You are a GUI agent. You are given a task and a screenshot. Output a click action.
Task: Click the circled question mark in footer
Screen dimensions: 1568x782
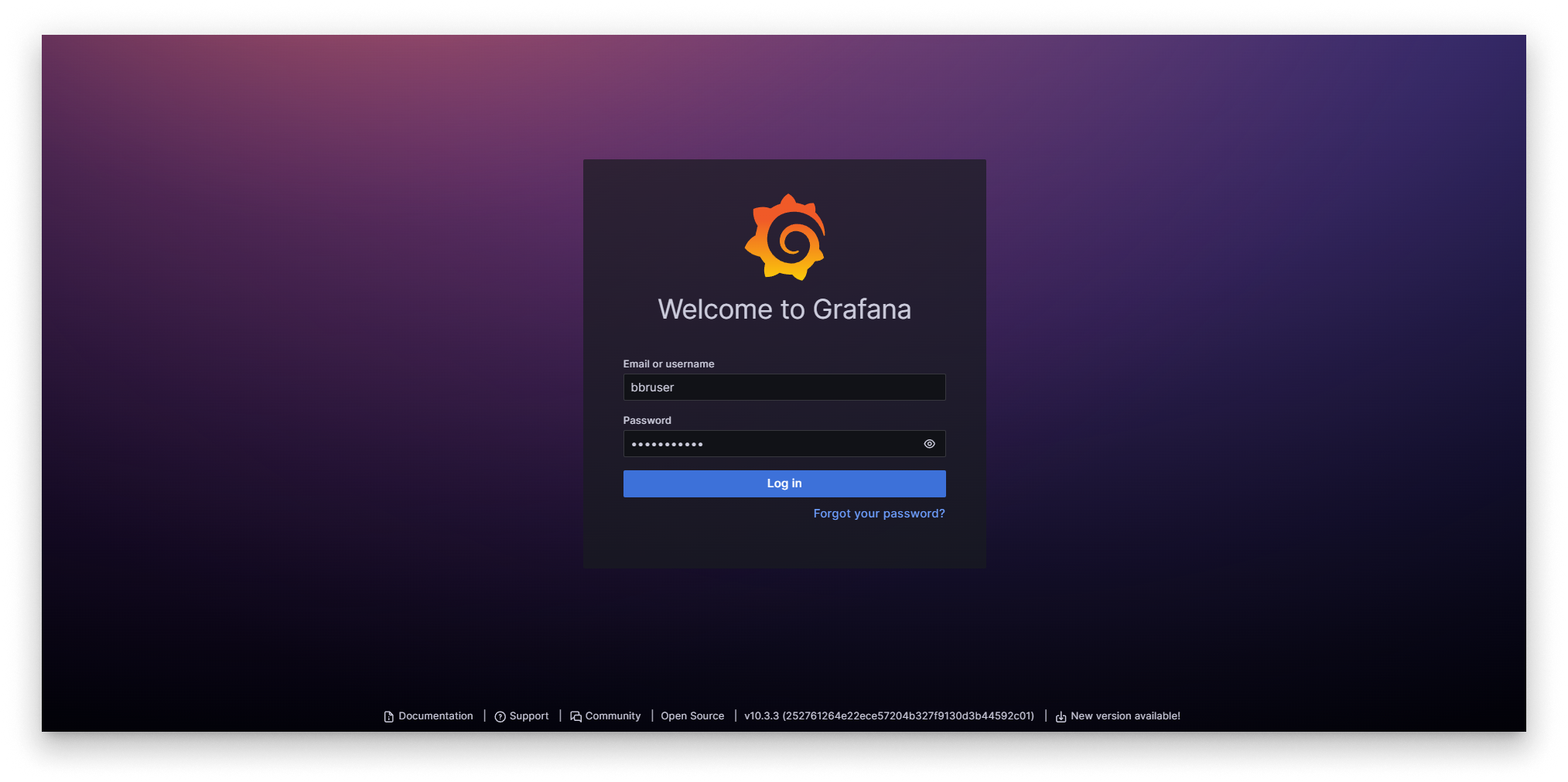tap(500, 716)
